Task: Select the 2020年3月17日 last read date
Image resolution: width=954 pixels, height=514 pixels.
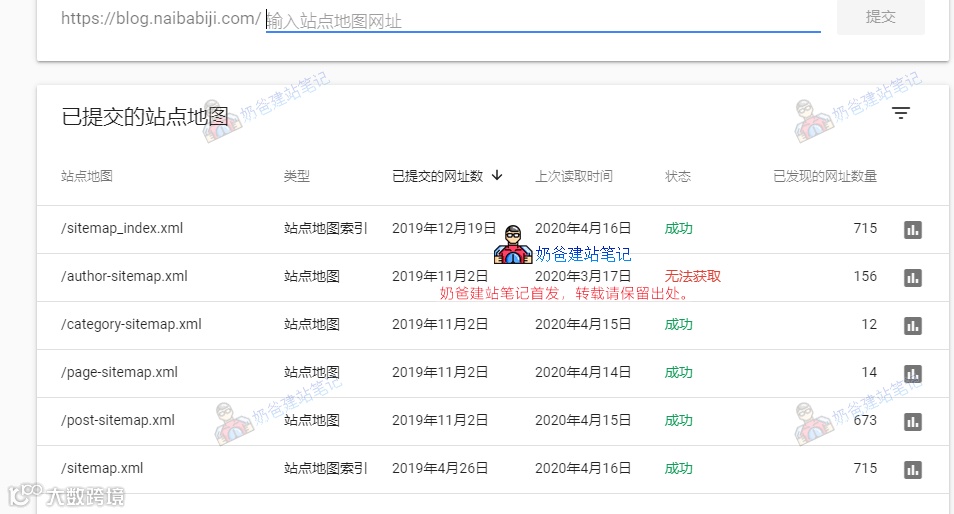Action: point(583,276)
